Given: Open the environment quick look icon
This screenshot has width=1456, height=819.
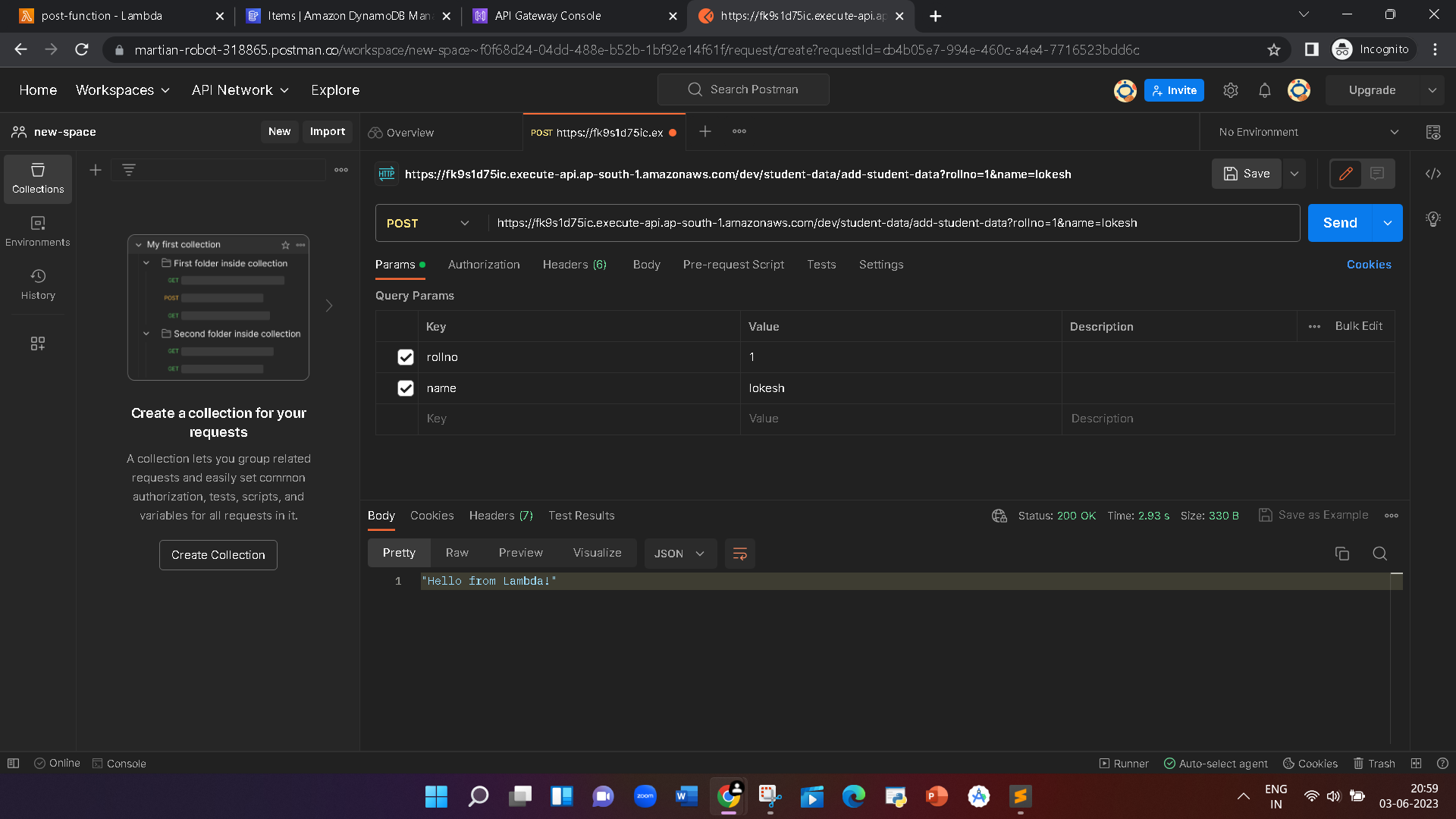Looking at the screenshot, I should (x=1432, y=132).
